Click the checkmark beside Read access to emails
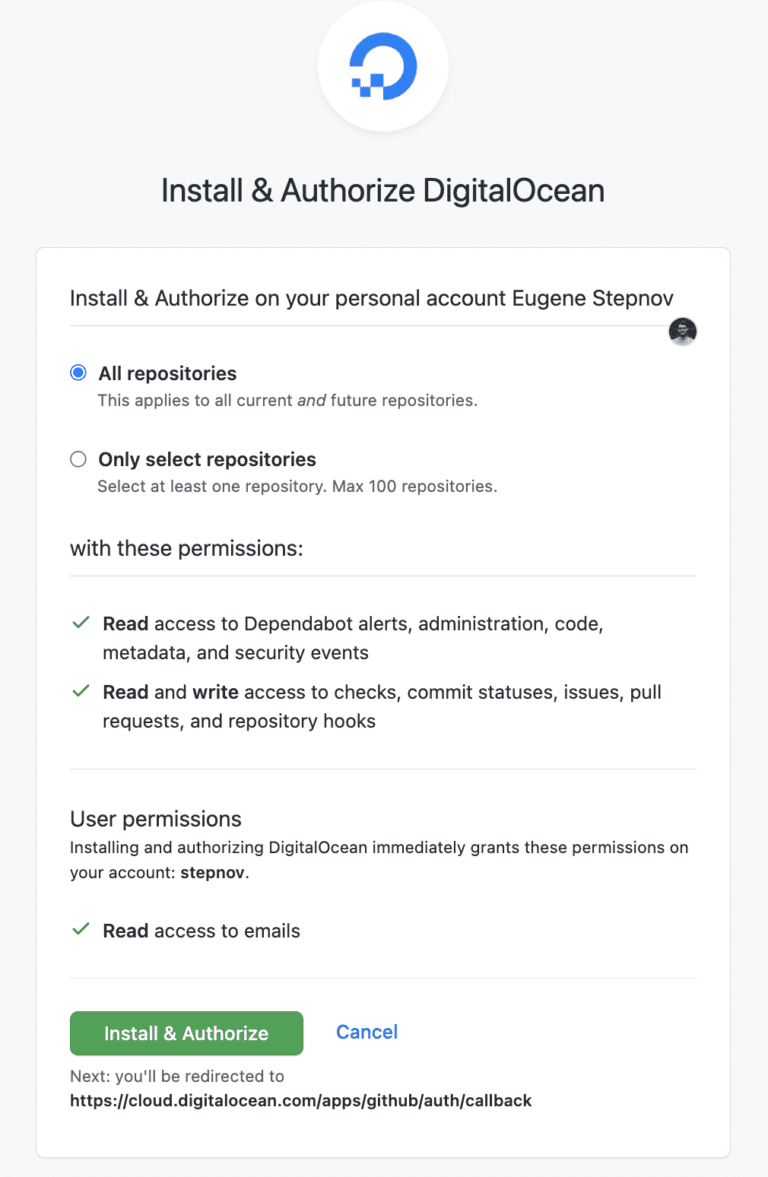Image resolution: width=768 pixels, height=1177 pixels. coord(81,930)
